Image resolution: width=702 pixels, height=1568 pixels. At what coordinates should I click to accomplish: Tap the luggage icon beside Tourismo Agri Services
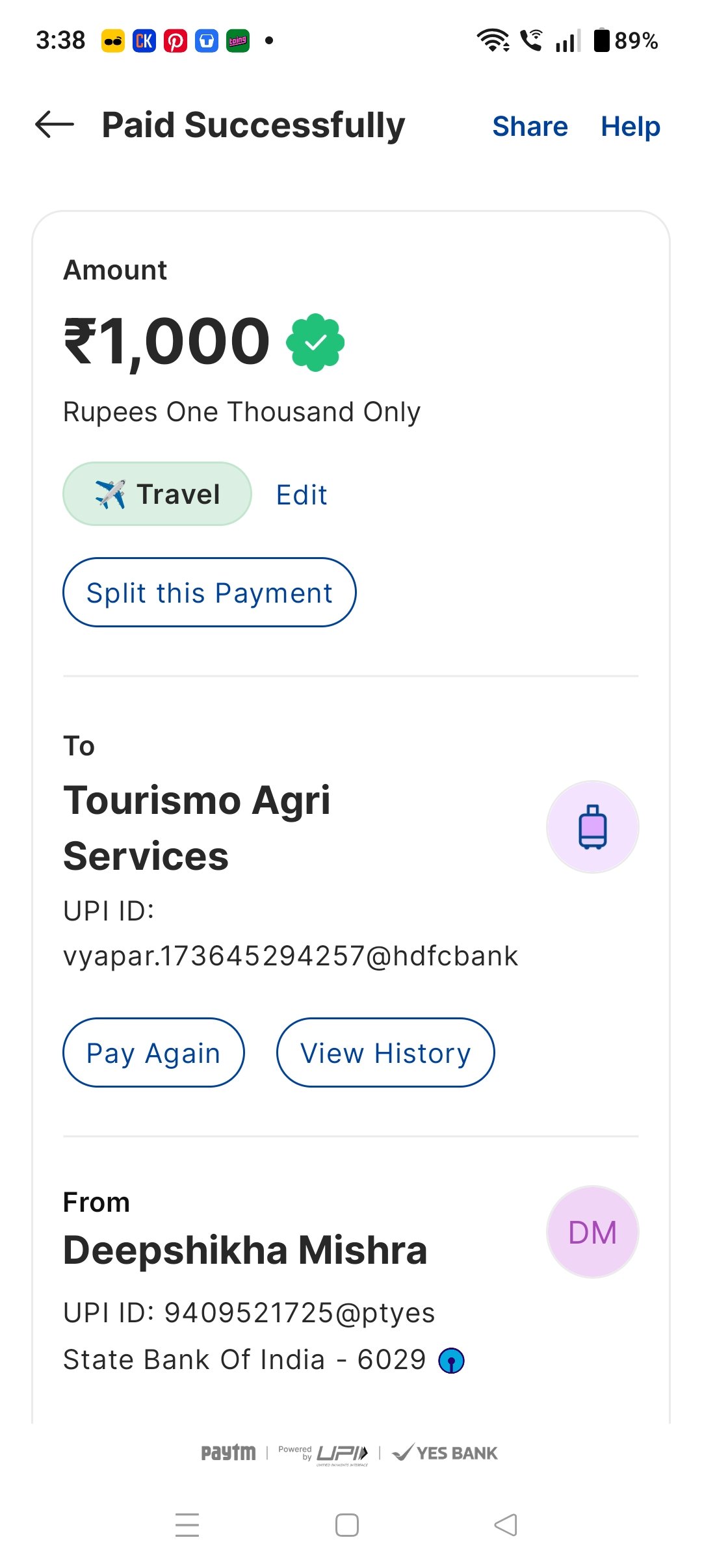tap(592, 827)
